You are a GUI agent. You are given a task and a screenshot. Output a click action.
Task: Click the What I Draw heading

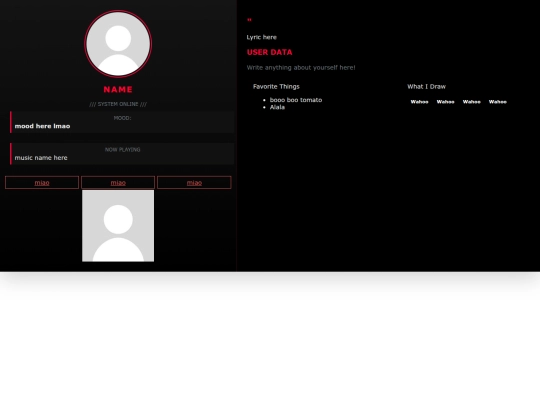click(426, 86)
